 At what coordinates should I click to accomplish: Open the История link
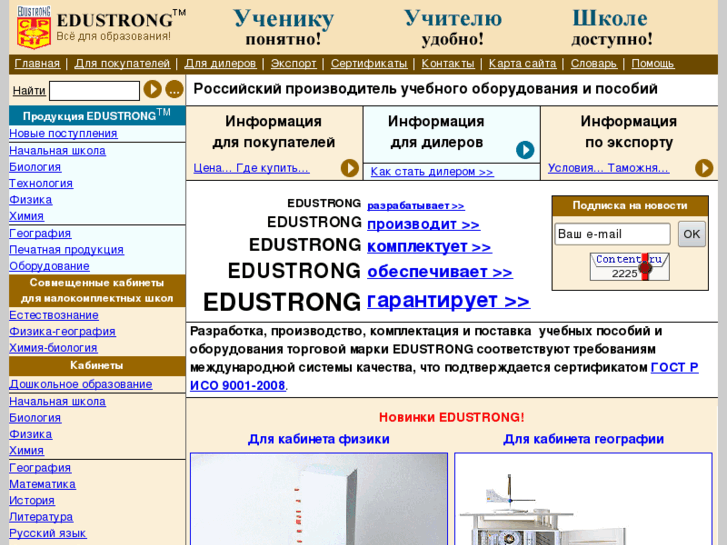32,501
